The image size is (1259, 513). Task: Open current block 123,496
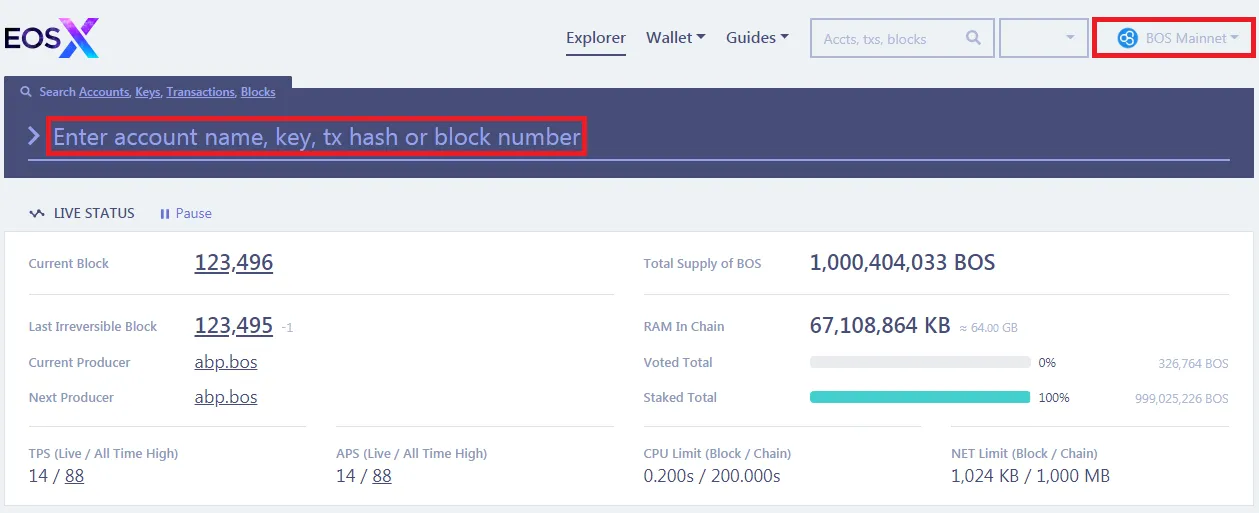(x=234, y=263)
